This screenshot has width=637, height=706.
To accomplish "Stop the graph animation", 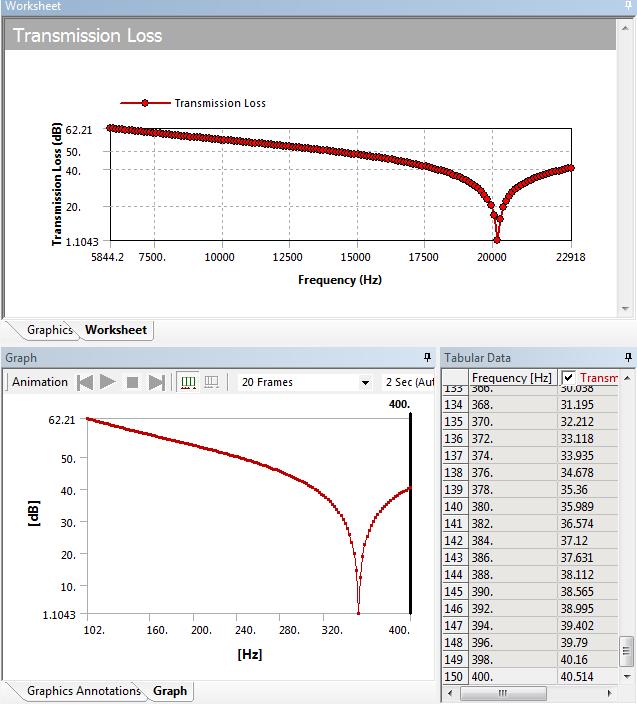I will (132, 383).
